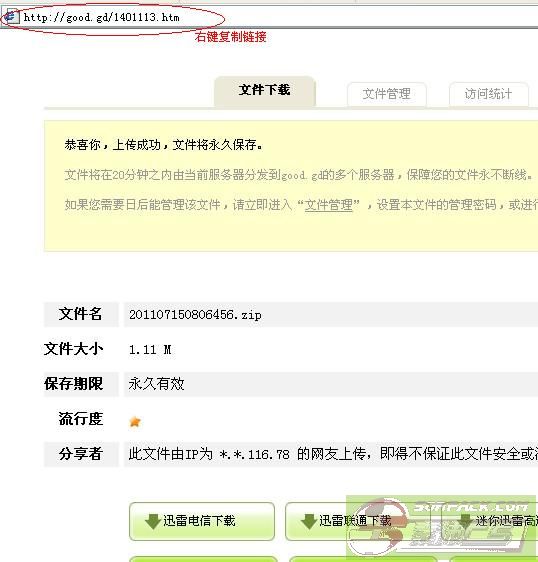Click the watermark logo in the corner
This screenshot has width=538, height=562.
click(x=442, y=529)
